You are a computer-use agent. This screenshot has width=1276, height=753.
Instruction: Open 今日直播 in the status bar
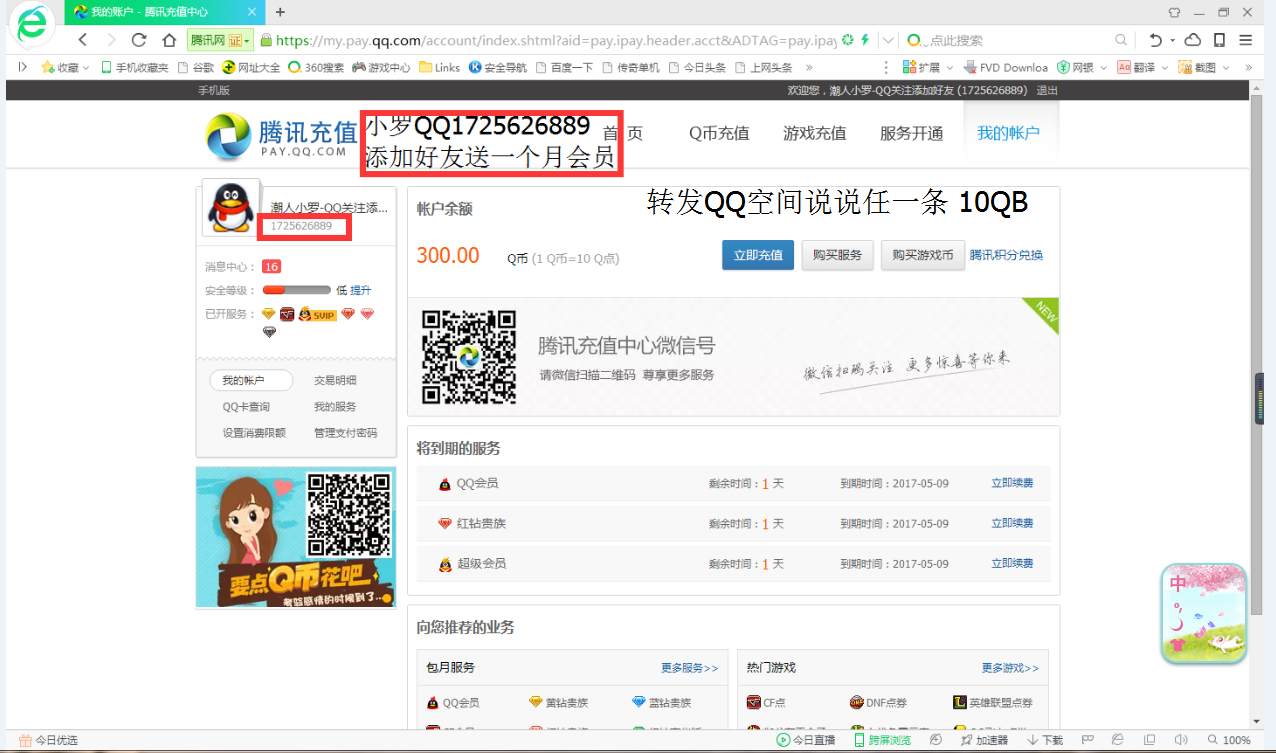coord(806,741)
